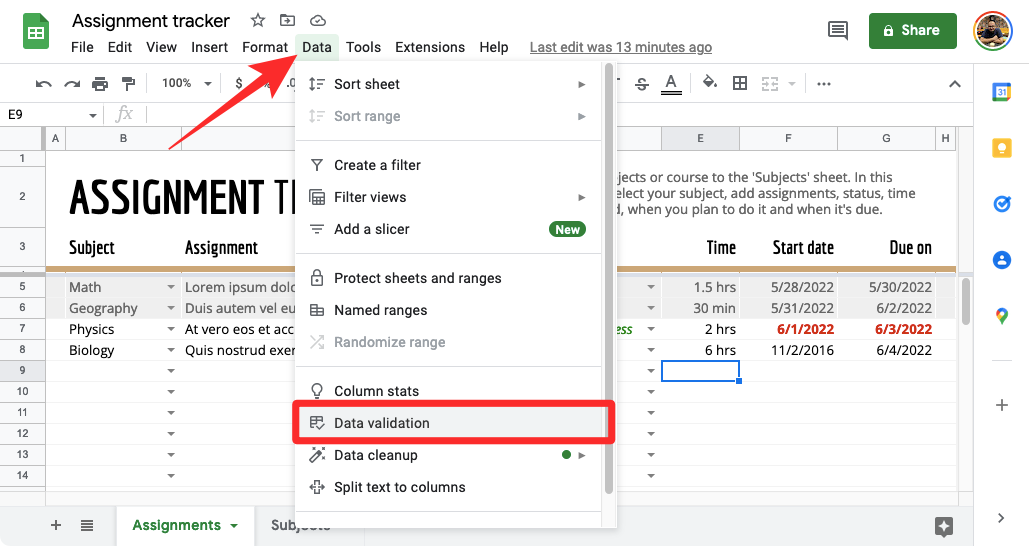Image resolution: width=1029 pixels, height=546 pixels.
Task: Open the Extensions menu
Action: 429,47
